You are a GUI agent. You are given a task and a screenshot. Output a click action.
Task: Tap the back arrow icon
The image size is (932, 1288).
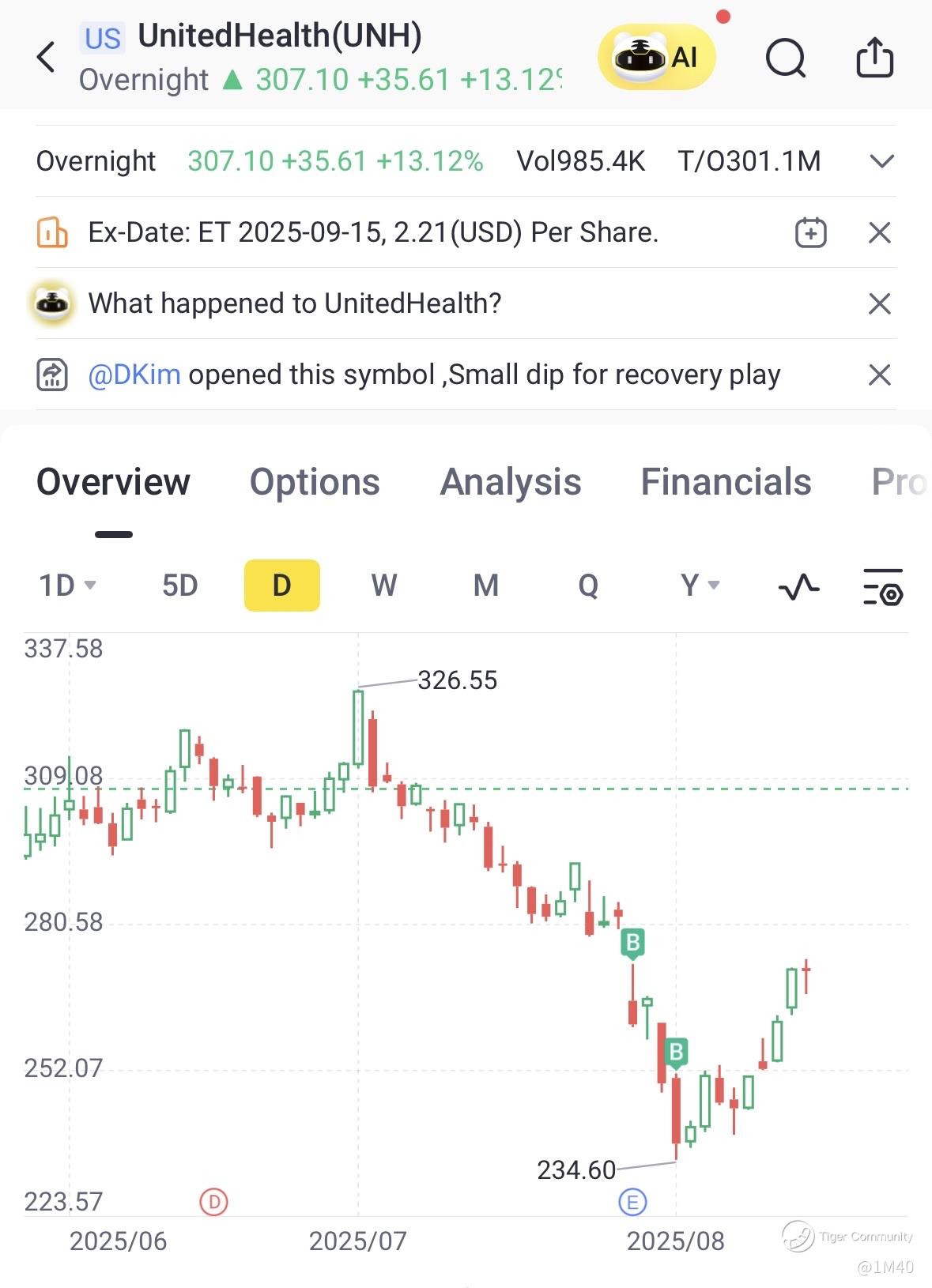click(x=46, y=58)
